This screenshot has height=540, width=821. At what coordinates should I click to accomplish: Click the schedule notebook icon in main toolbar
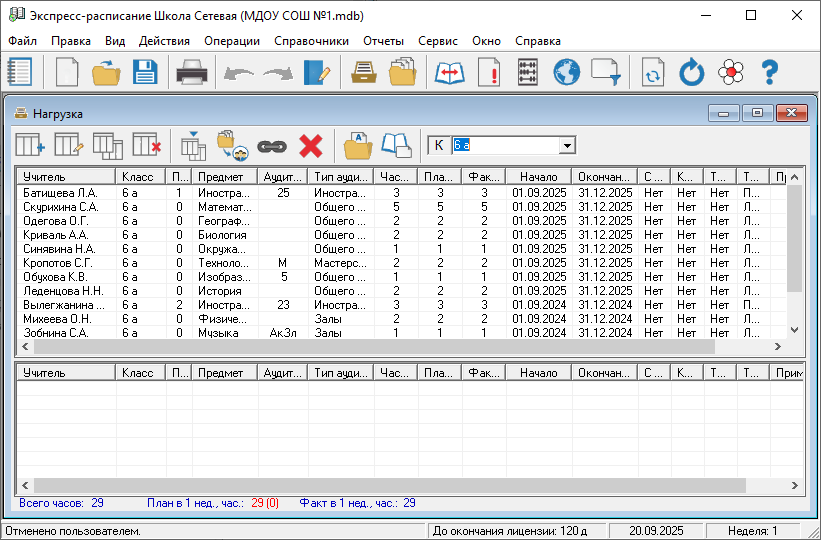[x=19, y=72]
